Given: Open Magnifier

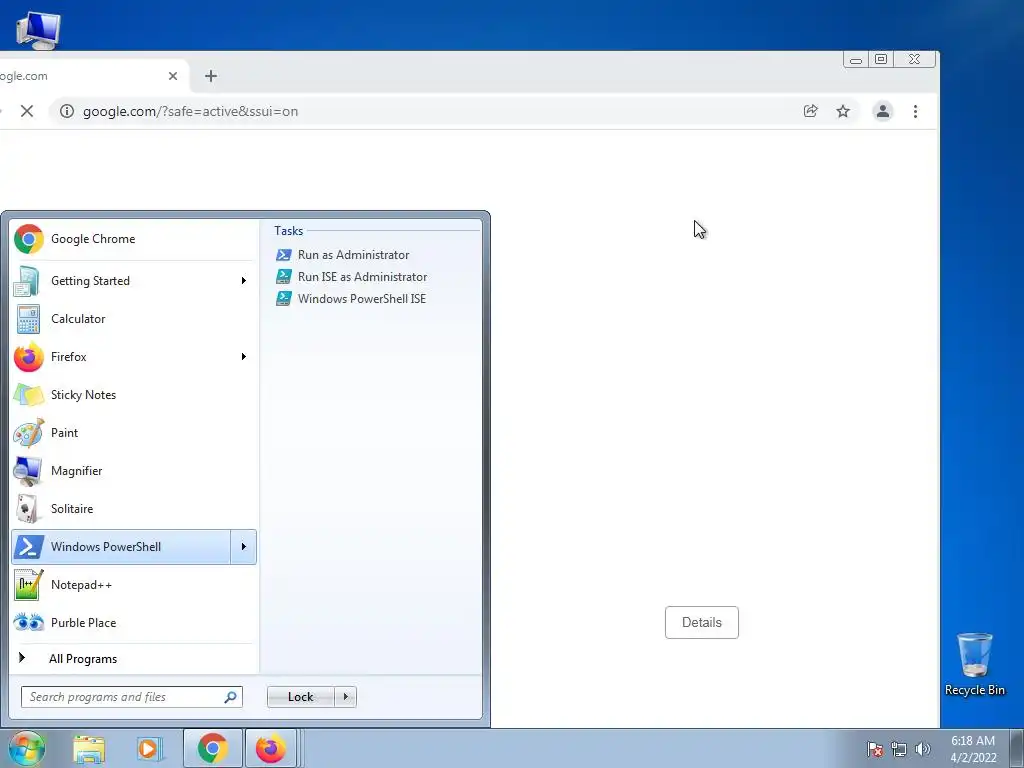Looking at the screenshot, I should pos(133,471).
